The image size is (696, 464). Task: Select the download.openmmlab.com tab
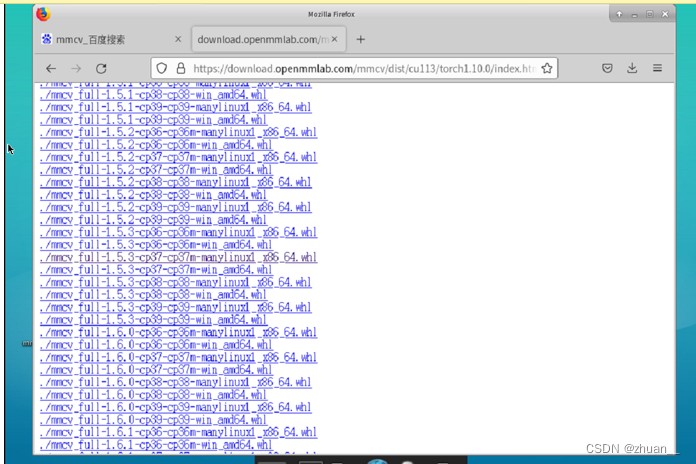pyautogui.click(x=269, y=40)
